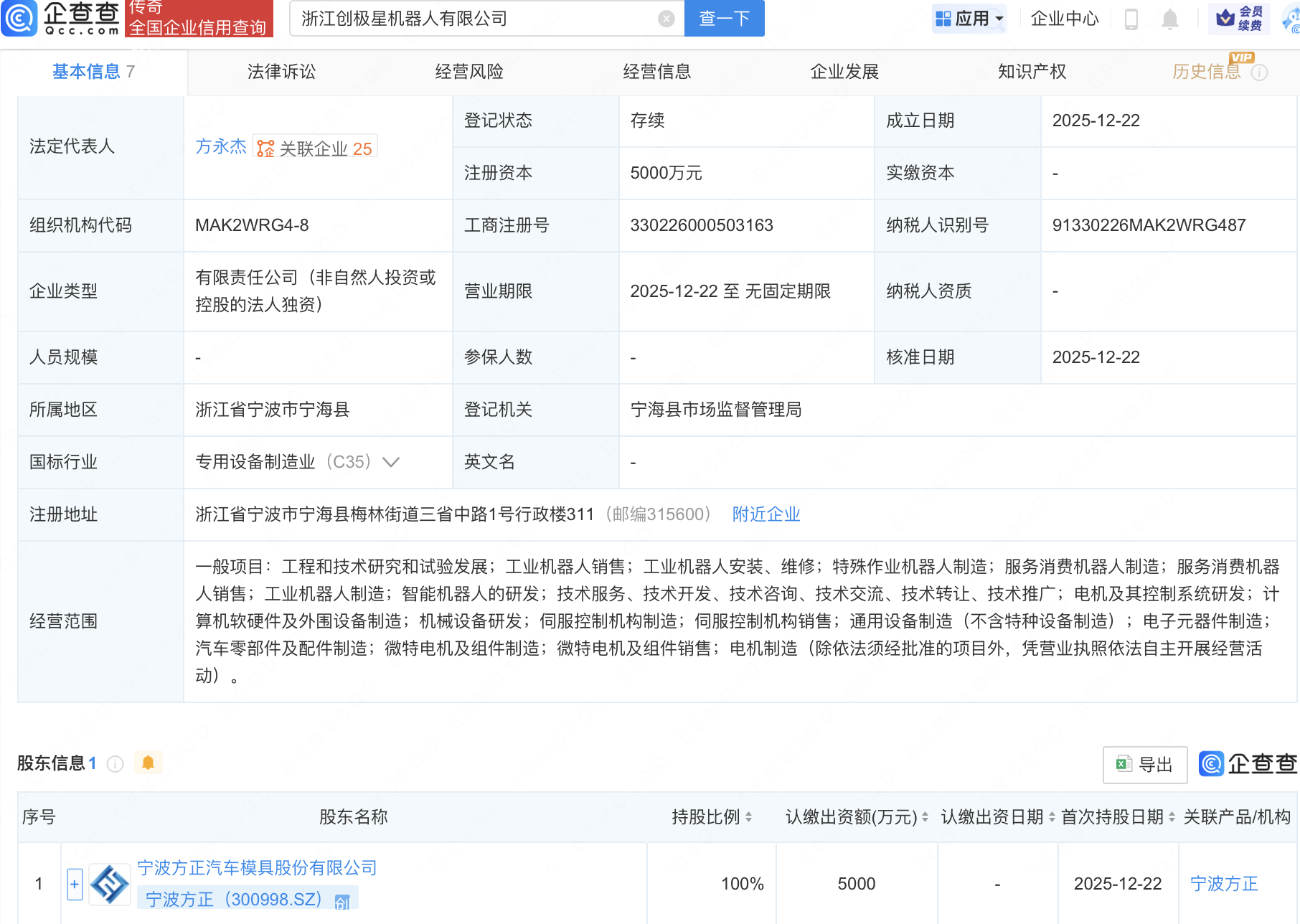1300x924 pixels.
Task: Click the info icon next to 股东信息
Action: coord(115,764)
